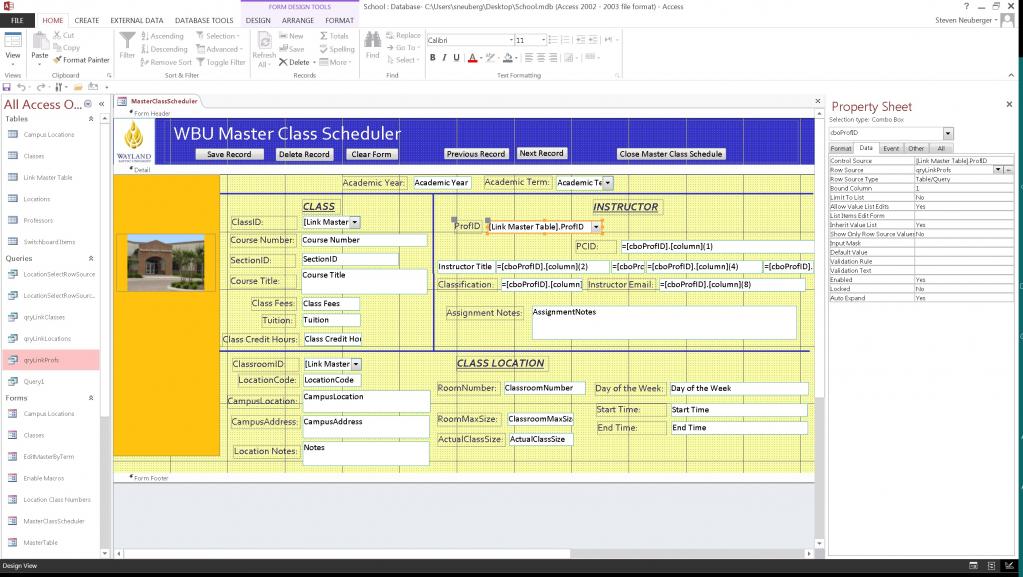The image size is (1023, 577).
Task: Click Toggle Filter in Sort & Filter
Action: click(x=221, y=63)
